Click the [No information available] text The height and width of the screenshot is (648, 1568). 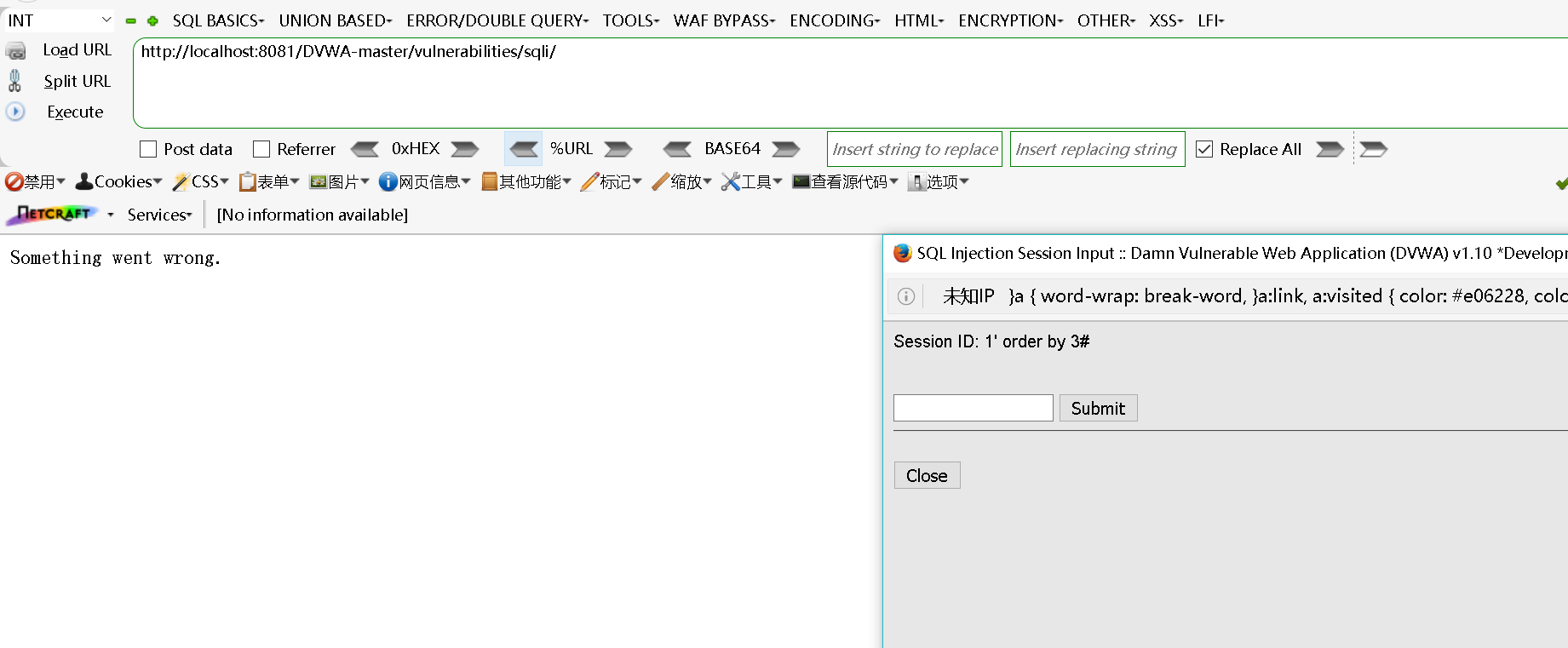313,215
